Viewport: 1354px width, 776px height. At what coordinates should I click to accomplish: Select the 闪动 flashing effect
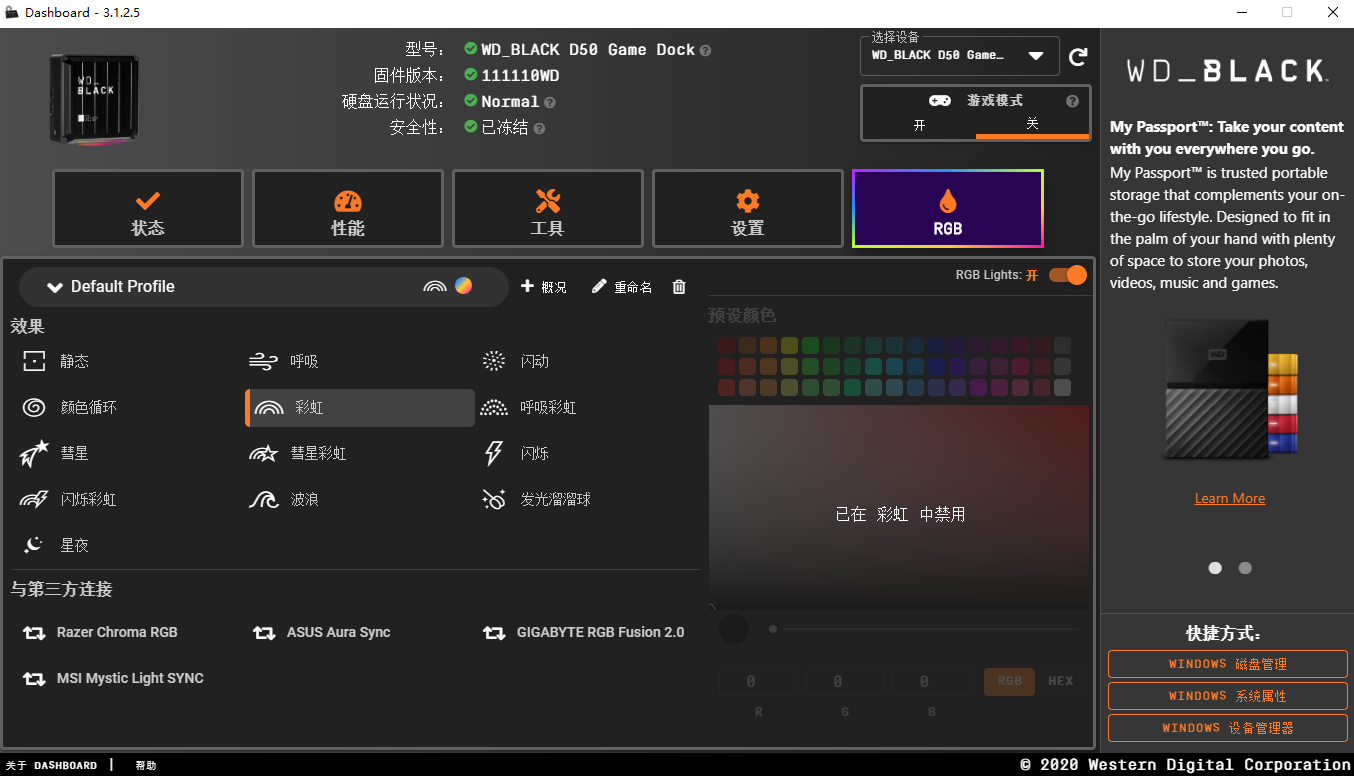pos(516,362)
